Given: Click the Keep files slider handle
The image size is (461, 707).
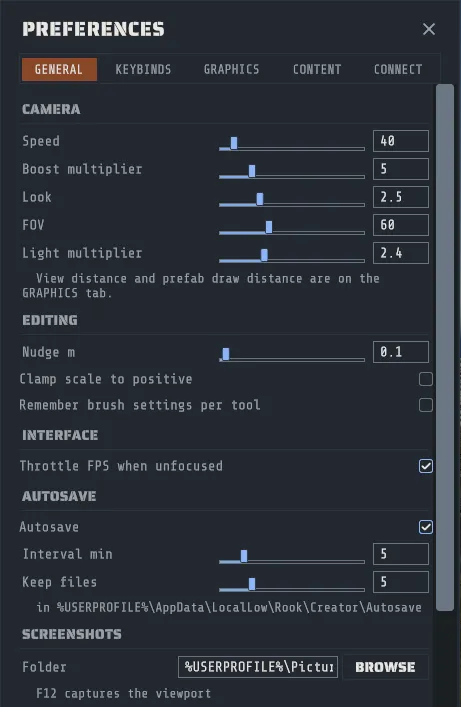Looking at the screenshot, I should tap(252, 584).
